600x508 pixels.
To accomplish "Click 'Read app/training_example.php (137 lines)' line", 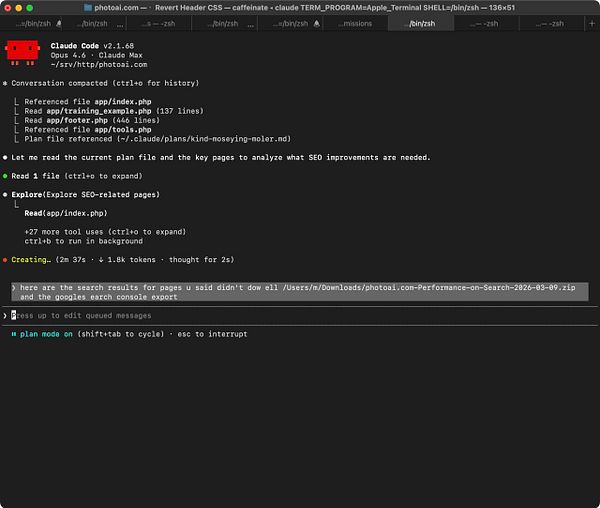I will pyautogui.click(x=114, y=111).
